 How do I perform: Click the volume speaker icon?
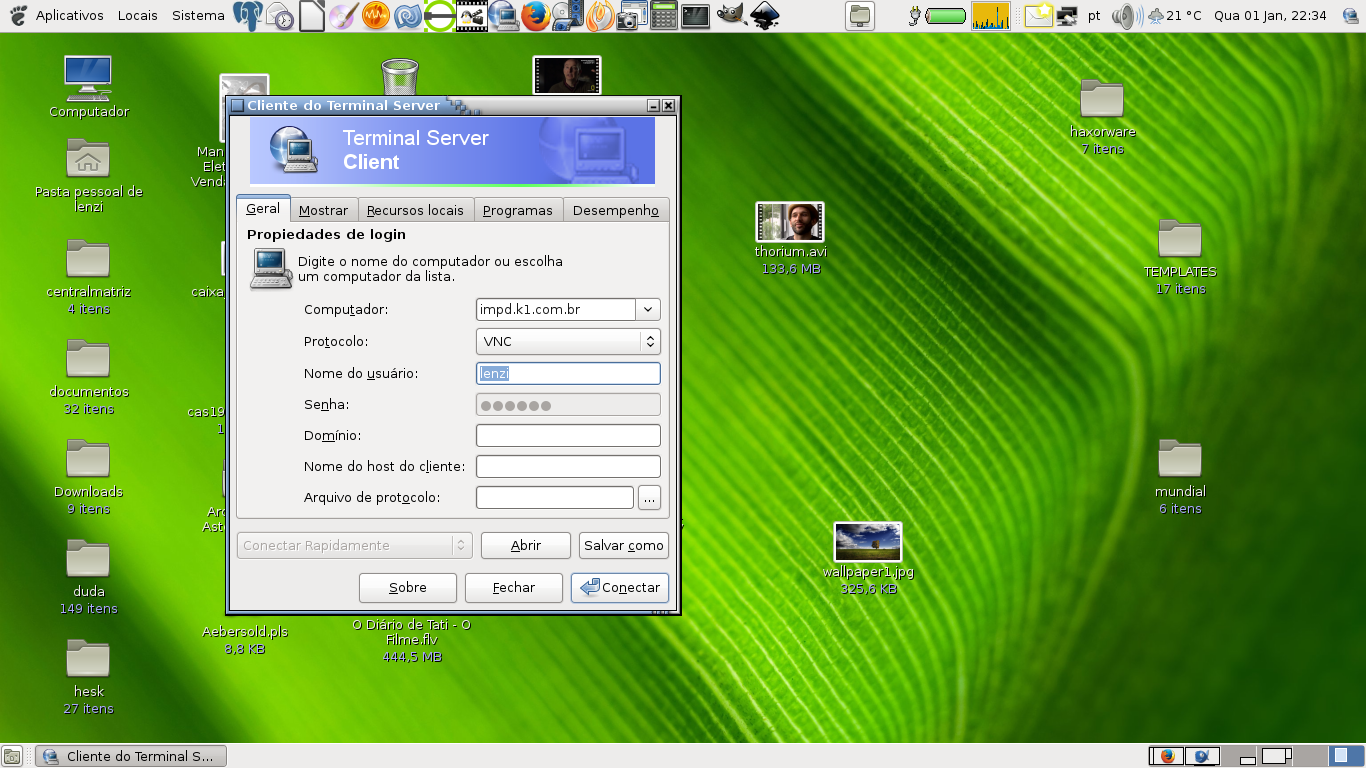[x=1126, y=16]
